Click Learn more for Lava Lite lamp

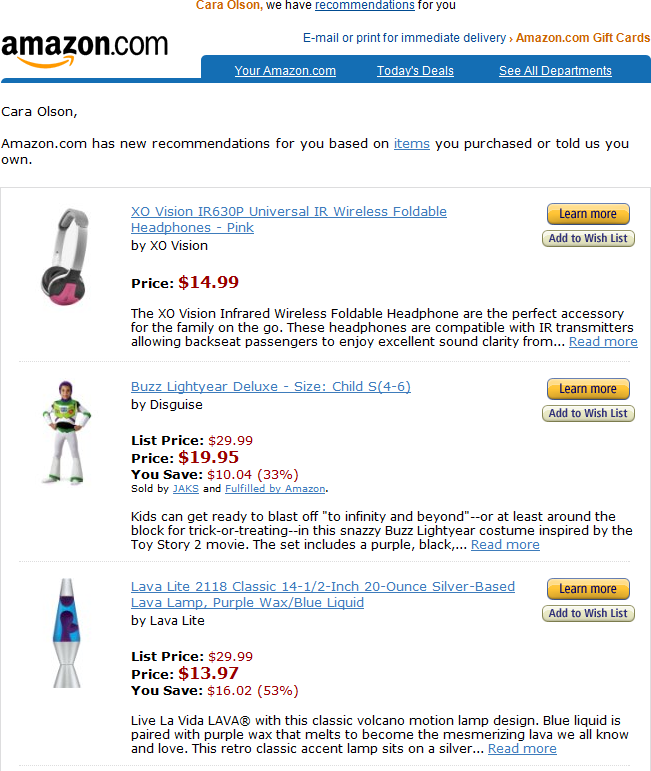coord(588,589)
